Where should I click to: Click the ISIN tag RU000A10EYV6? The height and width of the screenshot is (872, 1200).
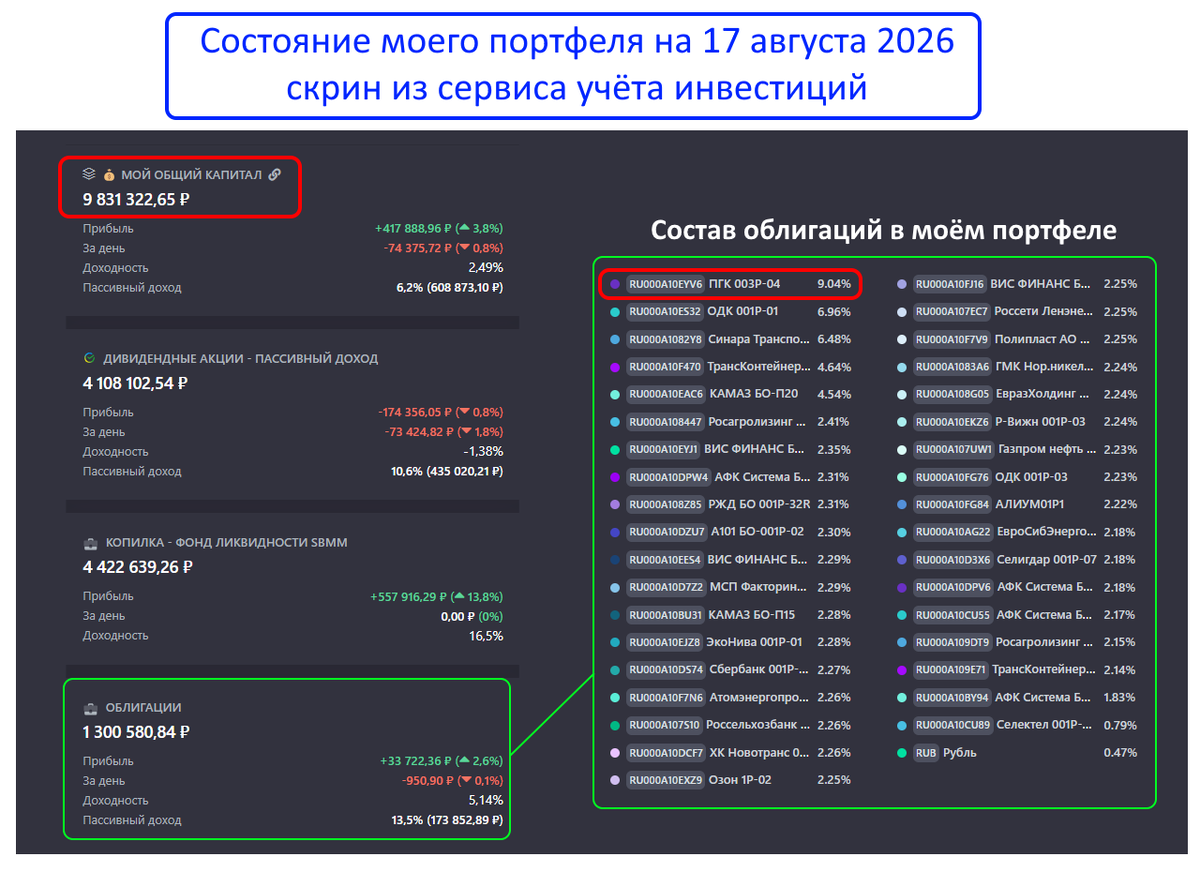665,284
